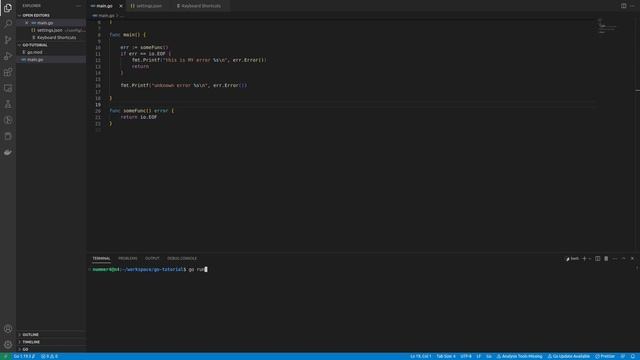Click line and column indicator in status bar
This screenshot has width=640, height=360.
[420, 356]
